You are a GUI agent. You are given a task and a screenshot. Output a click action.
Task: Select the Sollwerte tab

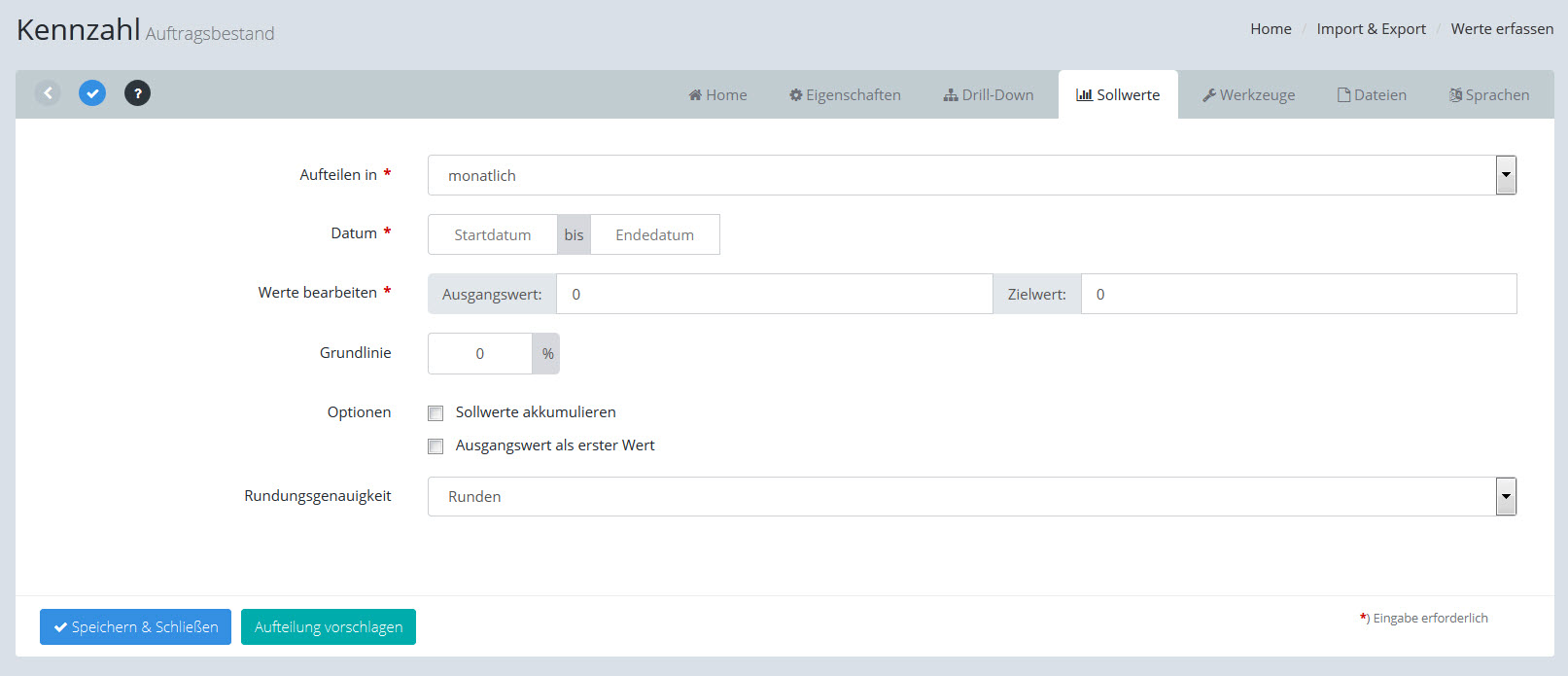(1118, 95)
